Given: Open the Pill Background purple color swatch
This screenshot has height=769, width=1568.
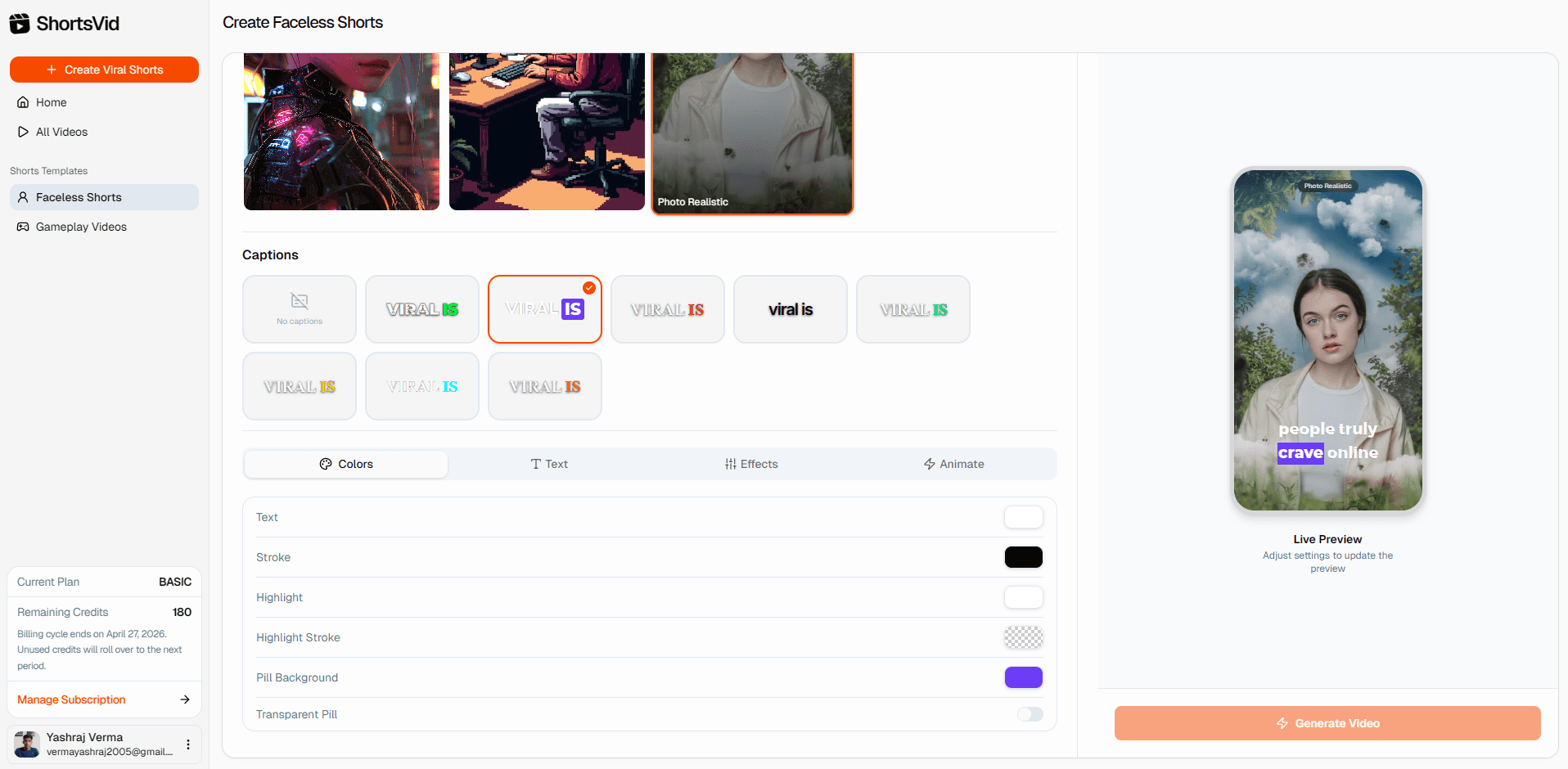Looking at the screenshot, I should (1024, 677).
